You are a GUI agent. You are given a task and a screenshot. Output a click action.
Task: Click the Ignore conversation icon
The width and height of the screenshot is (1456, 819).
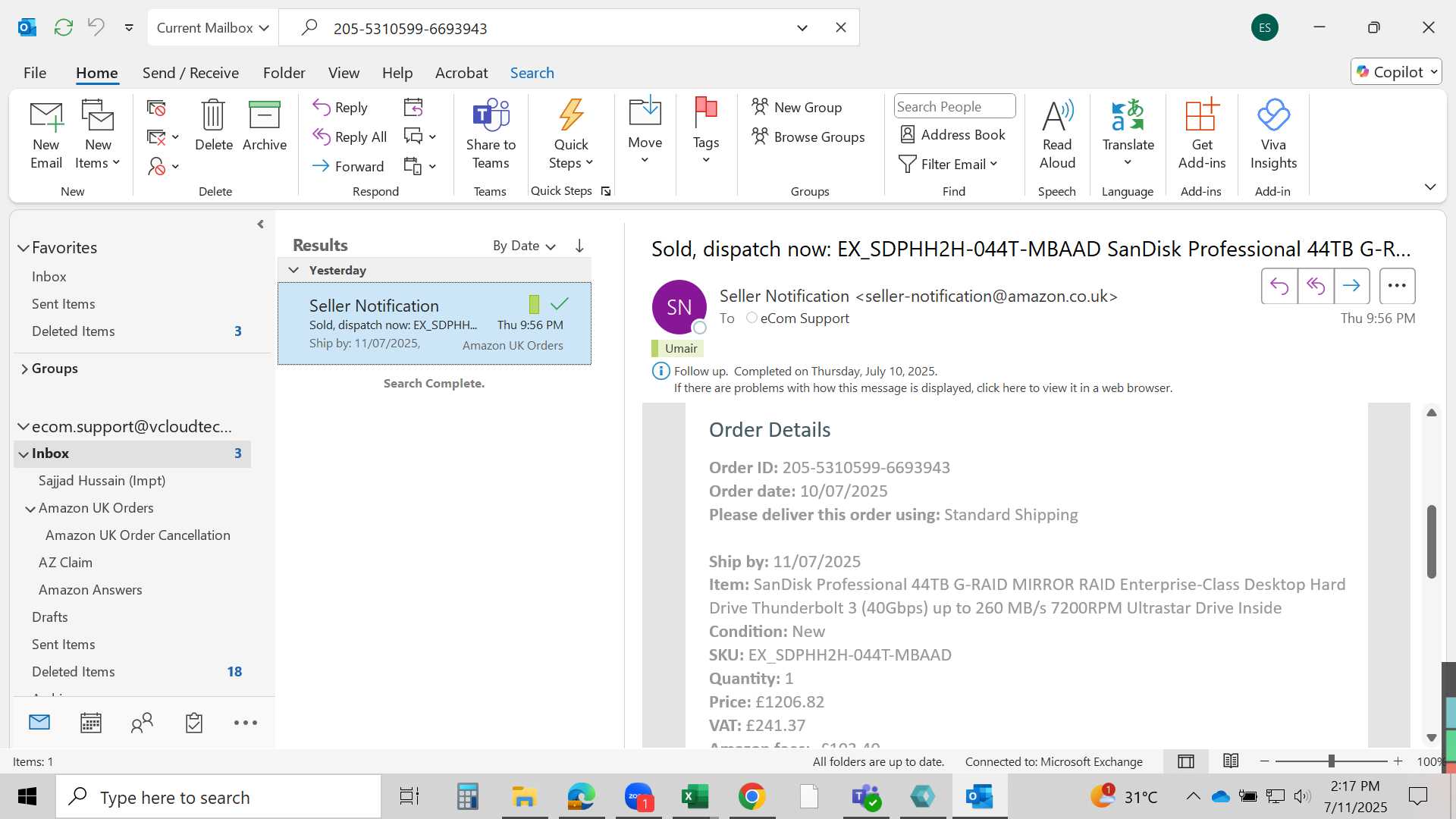pos(156,108)
